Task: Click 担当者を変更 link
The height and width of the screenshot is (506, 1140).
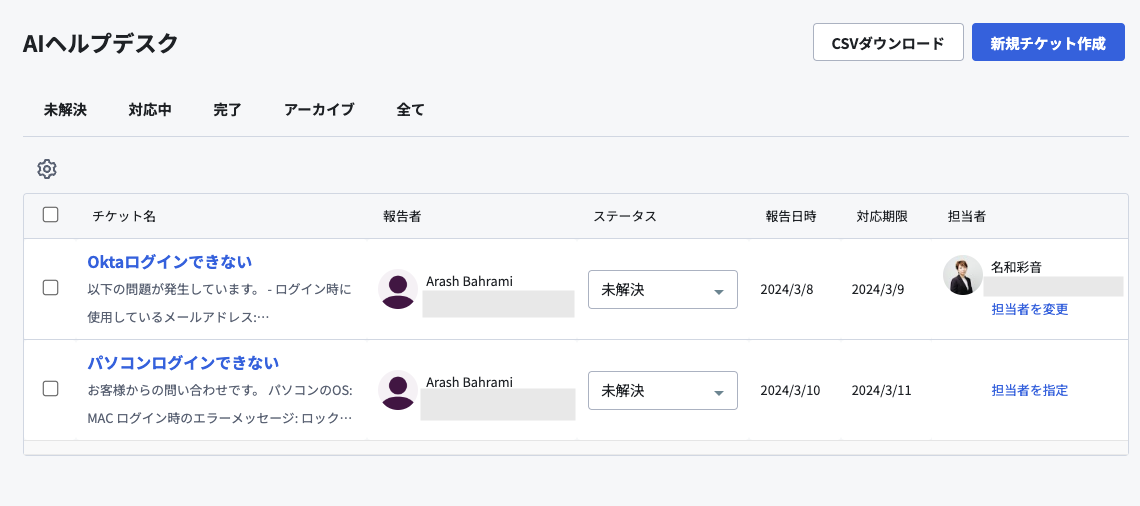Action: click(1029, 309)
